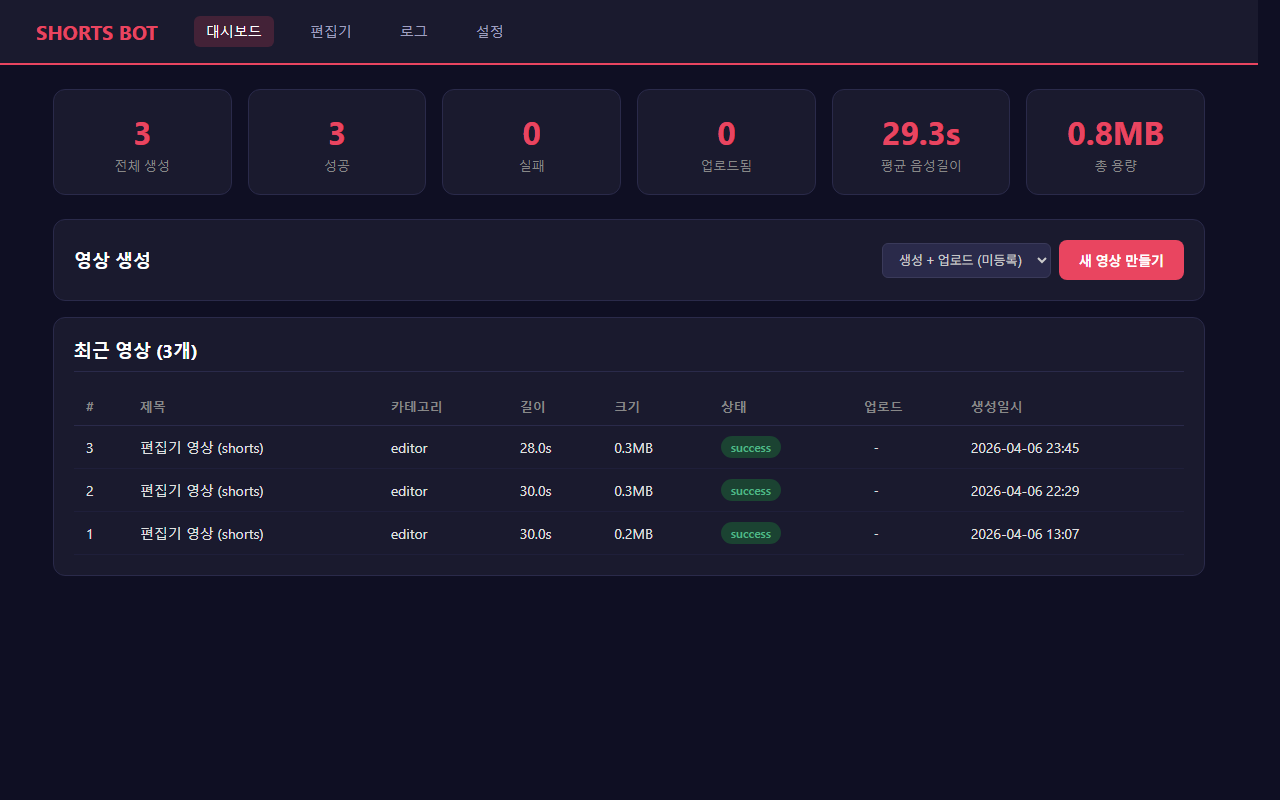
Task: Open the 로그 tab
Action: 414,31
